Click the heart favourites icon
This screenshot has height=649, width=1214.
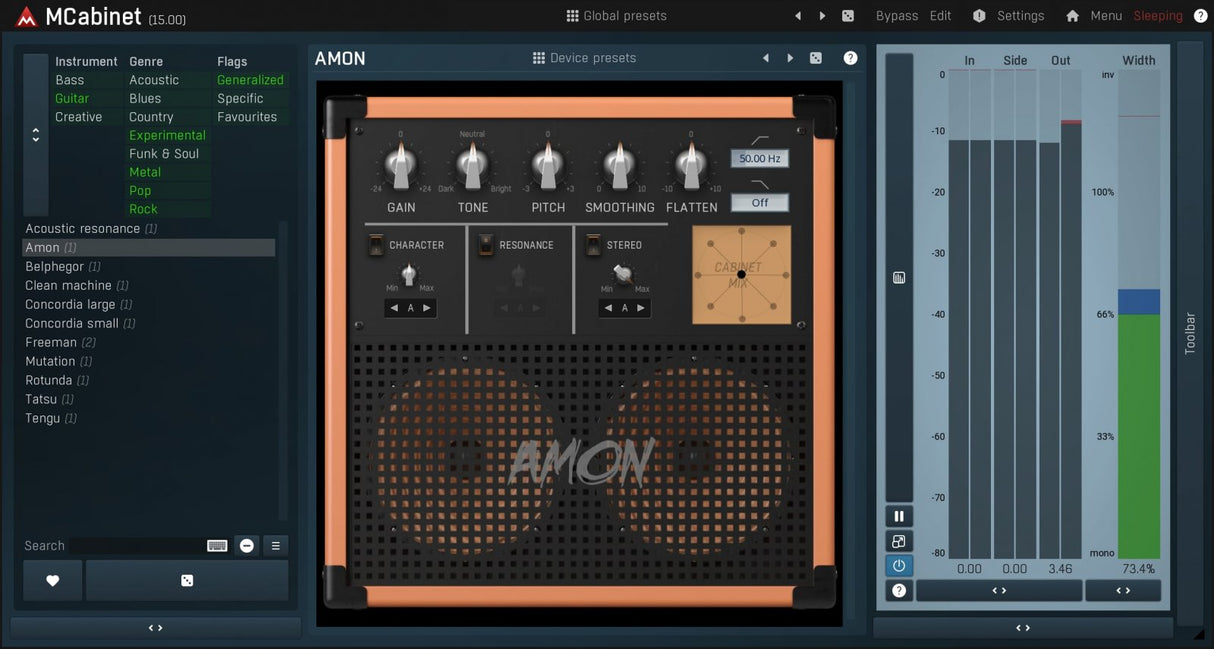[x=52, y=580]
